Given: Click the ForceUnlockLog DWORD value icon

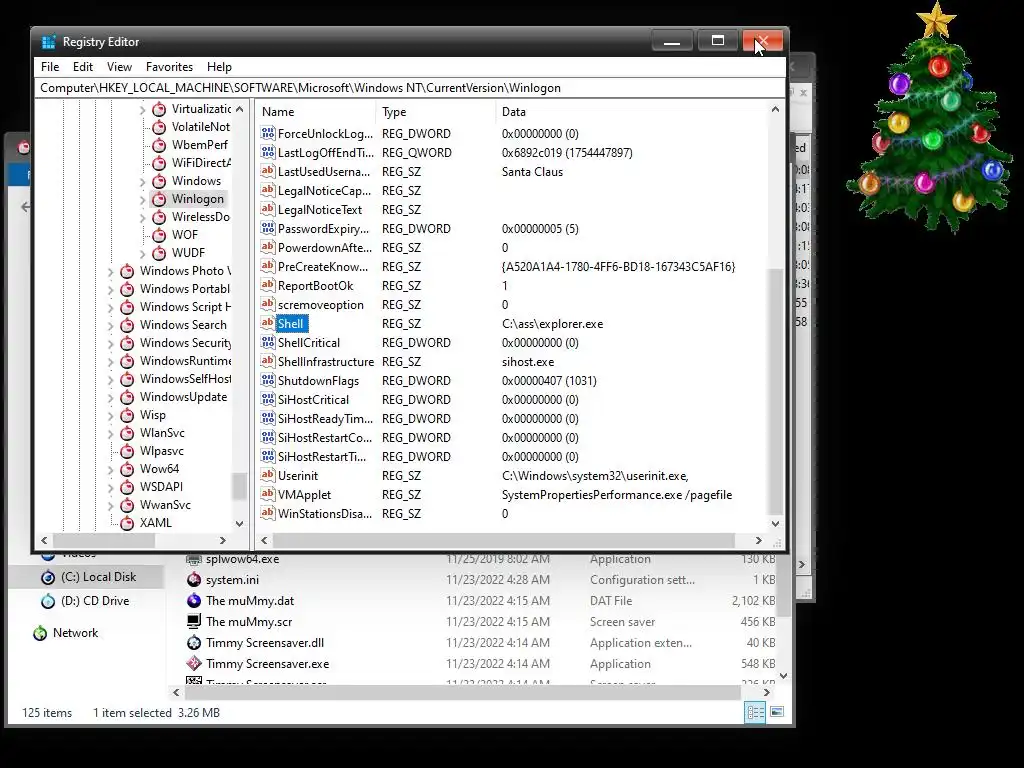Looking at the screenshot, I should [x=267, y=133].
